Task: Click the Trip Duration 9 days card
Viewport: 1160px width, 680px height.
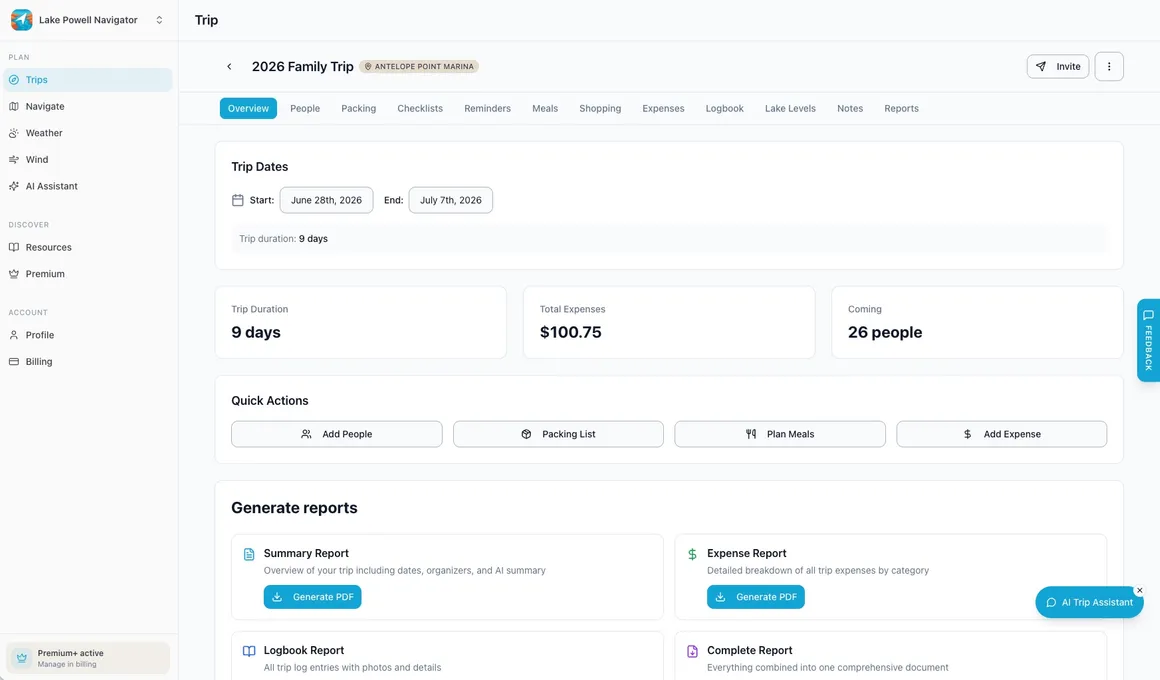Action: coord(361,323)
